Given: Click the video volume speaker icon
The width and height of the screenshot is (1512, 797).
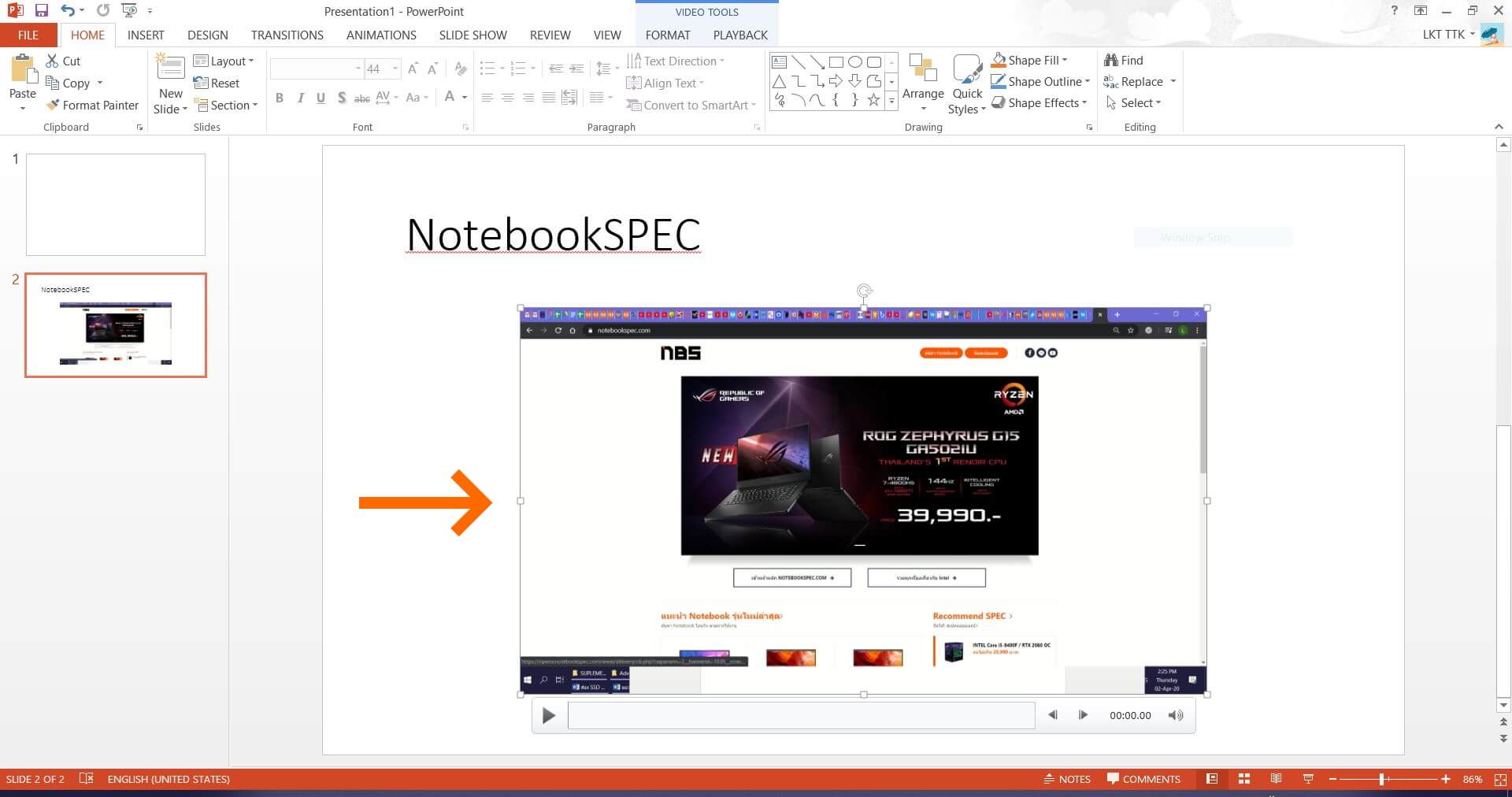Looking at the screenshot, I should click(1175, 715).
